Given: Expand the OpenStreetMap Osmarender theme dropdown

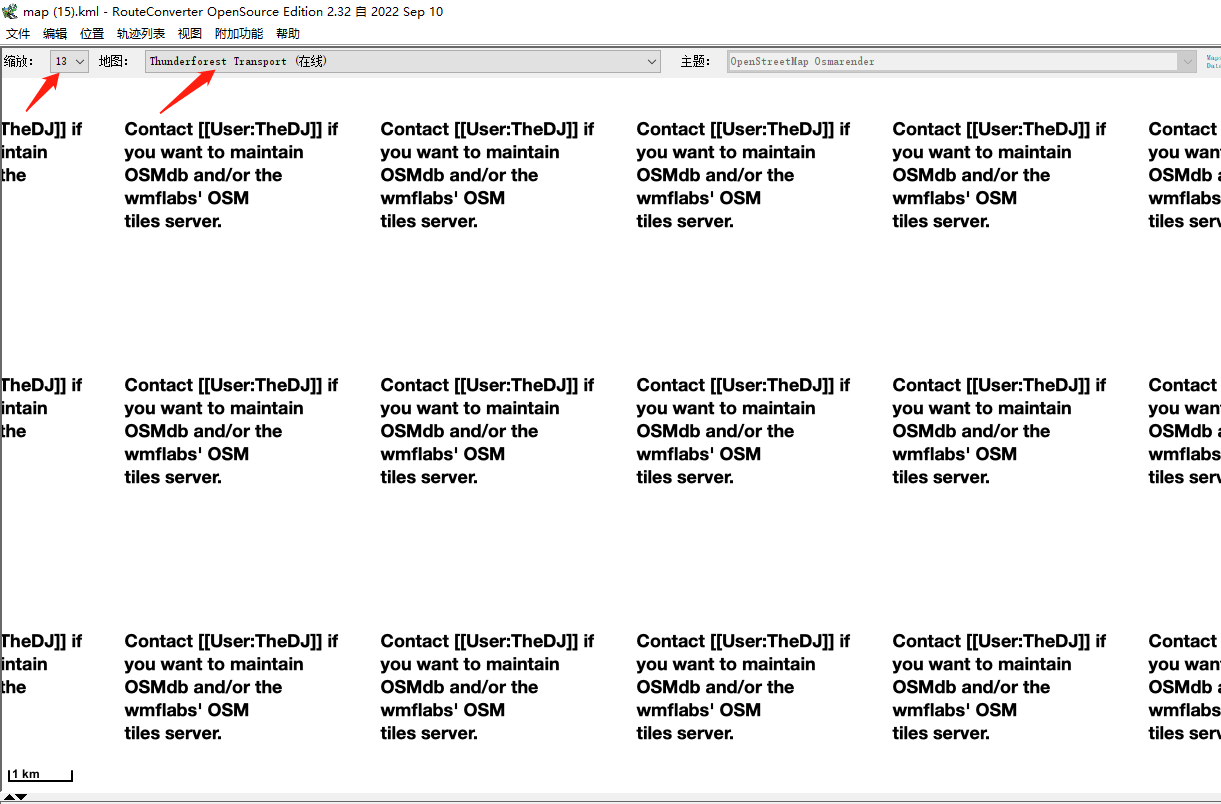Looking at the screenshot, I should [x=961, y=62].
